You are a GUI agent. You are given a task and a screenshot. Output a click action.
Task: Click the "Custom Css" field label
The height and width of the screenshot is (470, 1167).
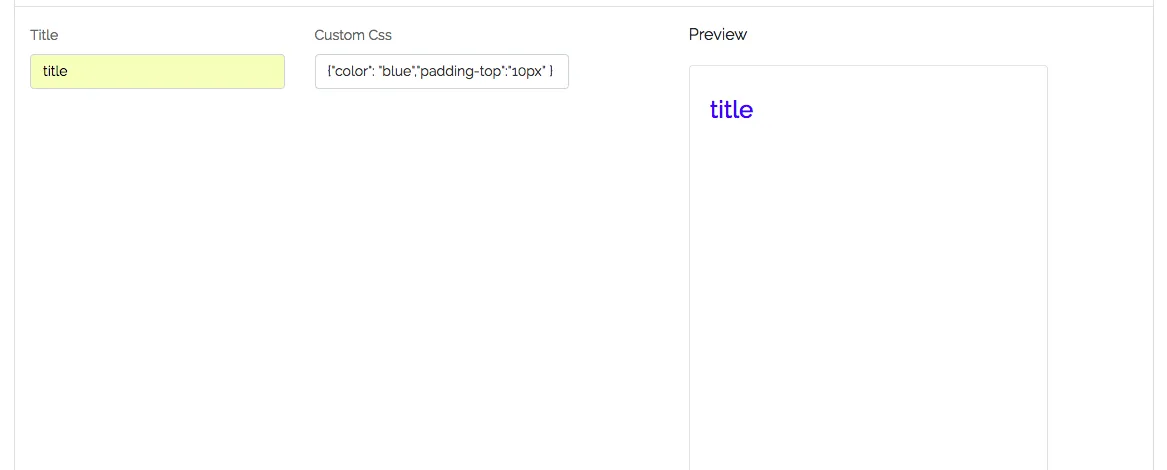pos(353,35)
